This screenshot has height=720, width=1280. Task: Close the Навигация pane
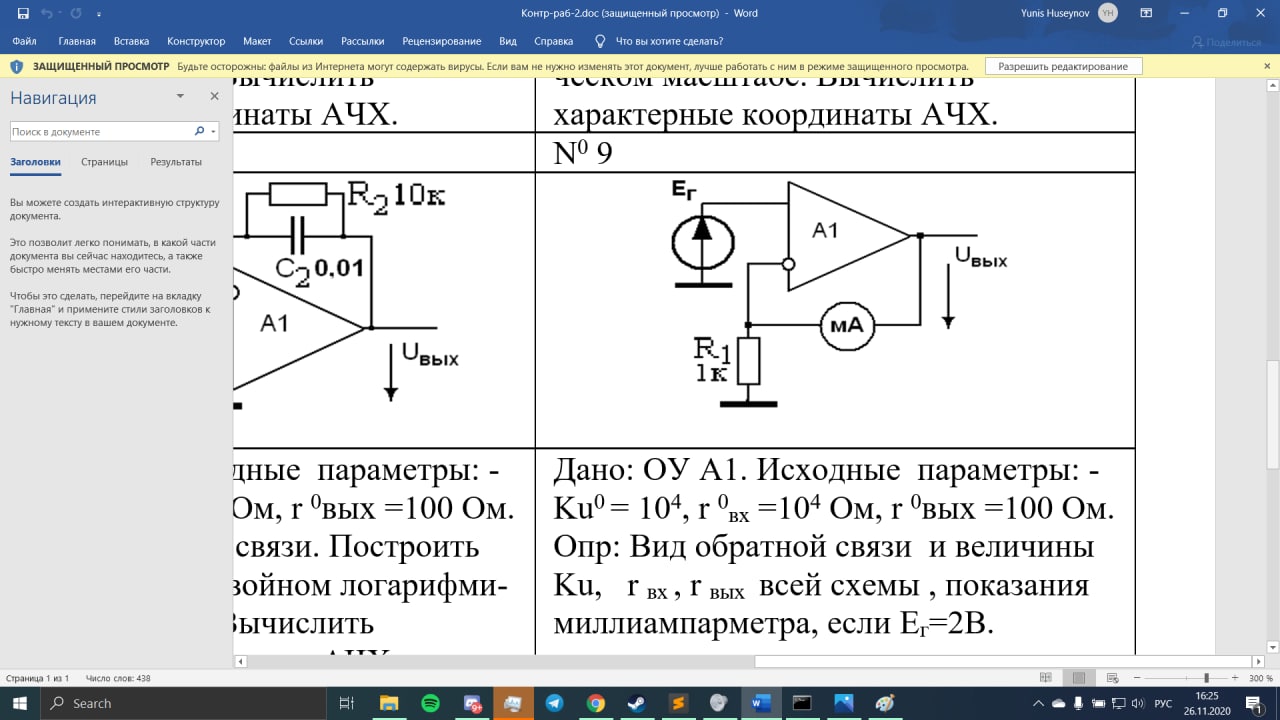click(214, 97)
